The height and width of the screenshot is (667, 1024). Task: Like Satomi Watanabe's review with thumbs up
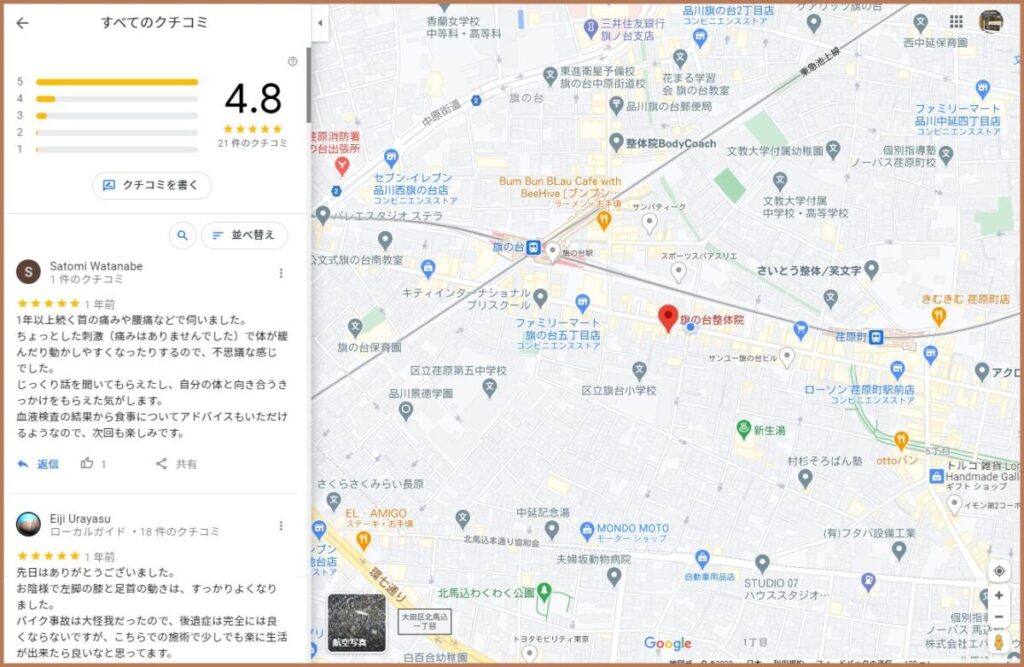[x=88, y=464]
